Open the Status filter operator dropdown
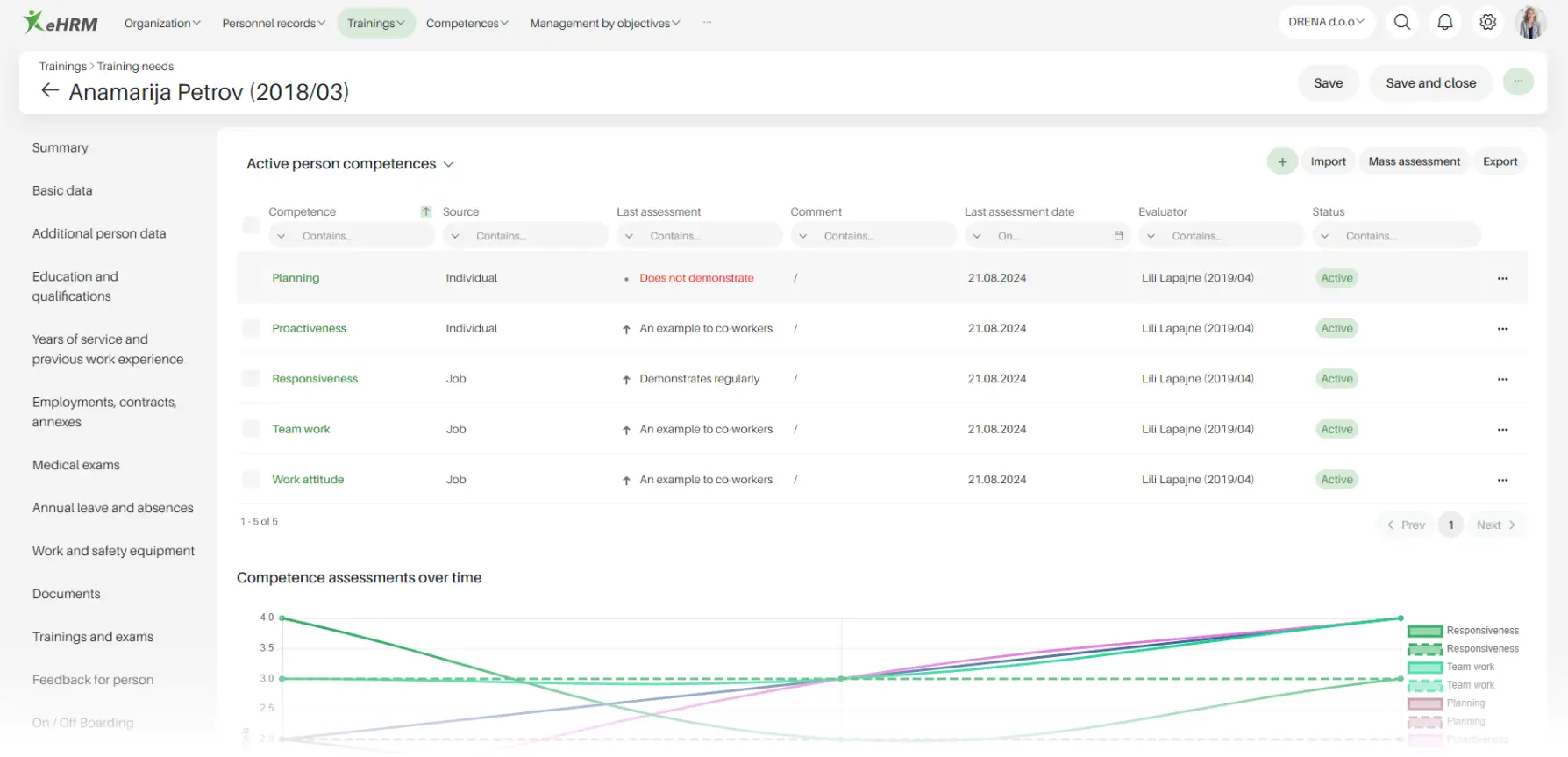Screen dimensions: 1568x757 1324,236
